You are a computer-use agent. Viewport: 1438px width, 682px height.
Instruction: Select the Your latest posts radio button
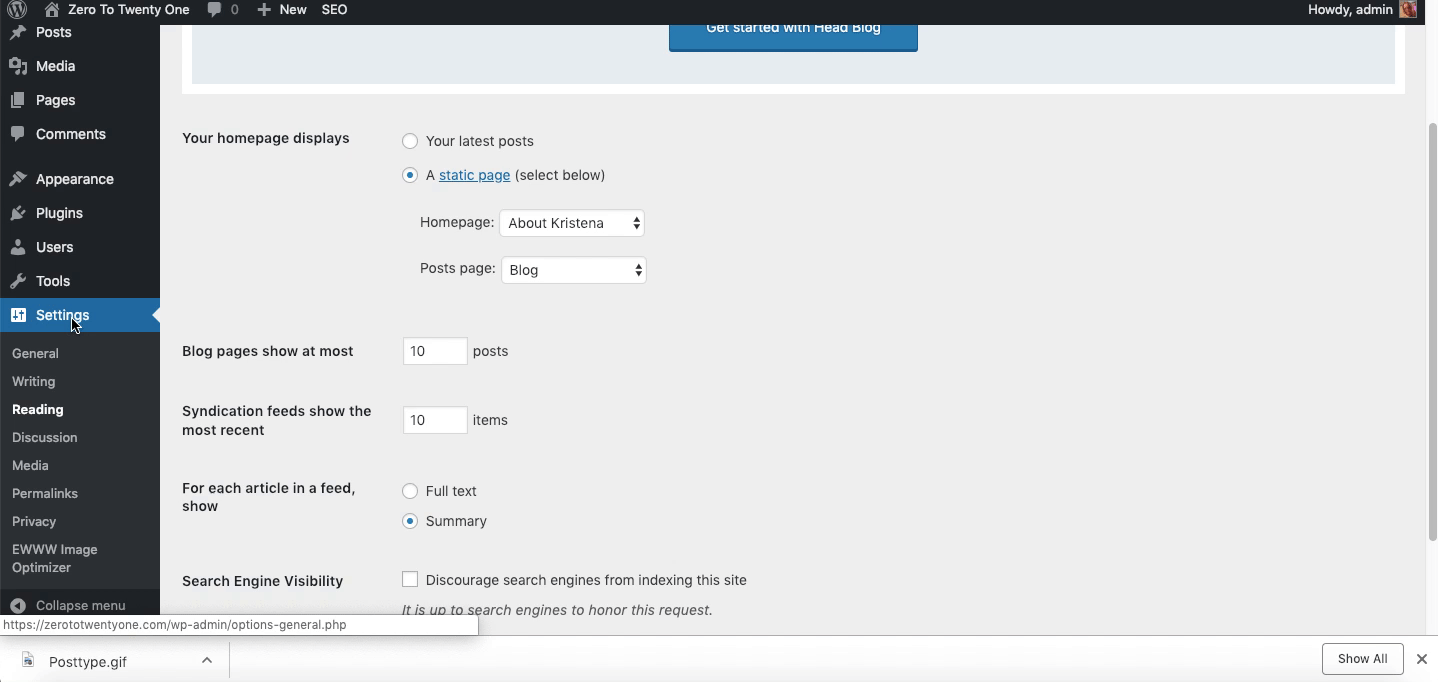pos(410,141)
